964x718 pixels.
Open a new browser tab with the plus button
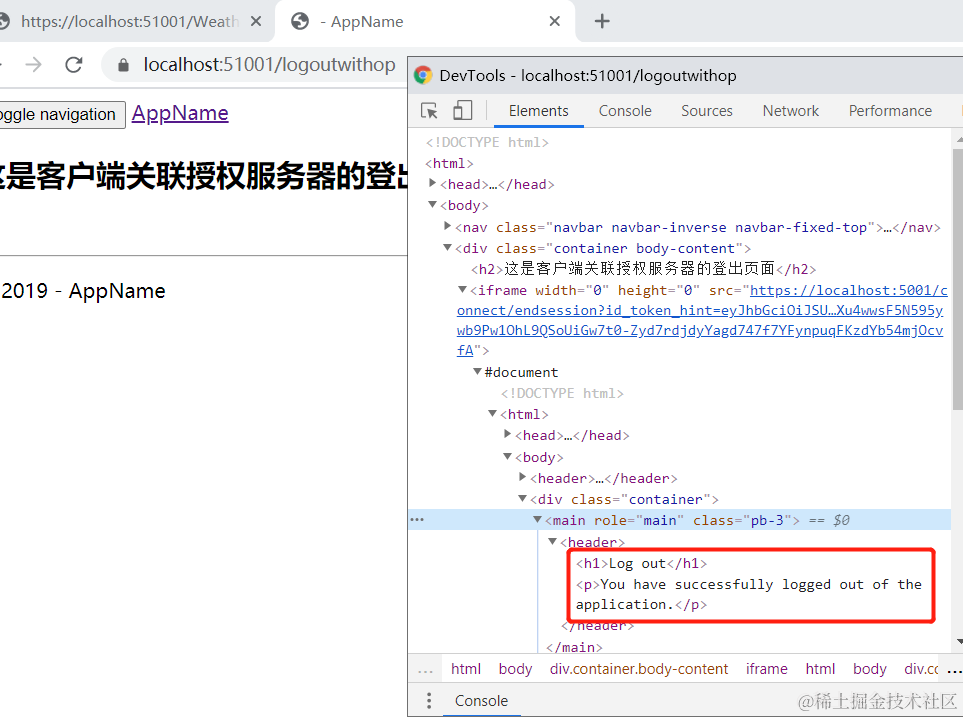pos(602,22)
